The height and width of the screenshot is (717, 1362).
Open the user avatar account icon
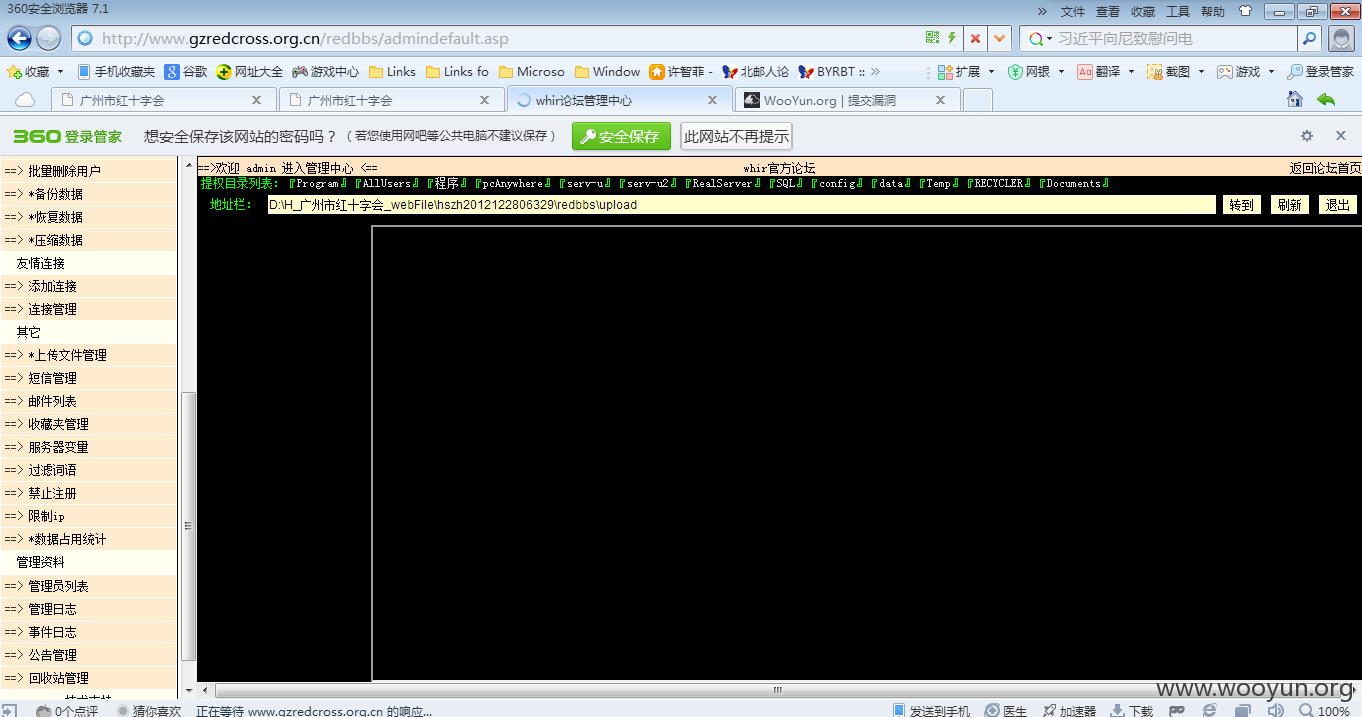click(1341, 39)
